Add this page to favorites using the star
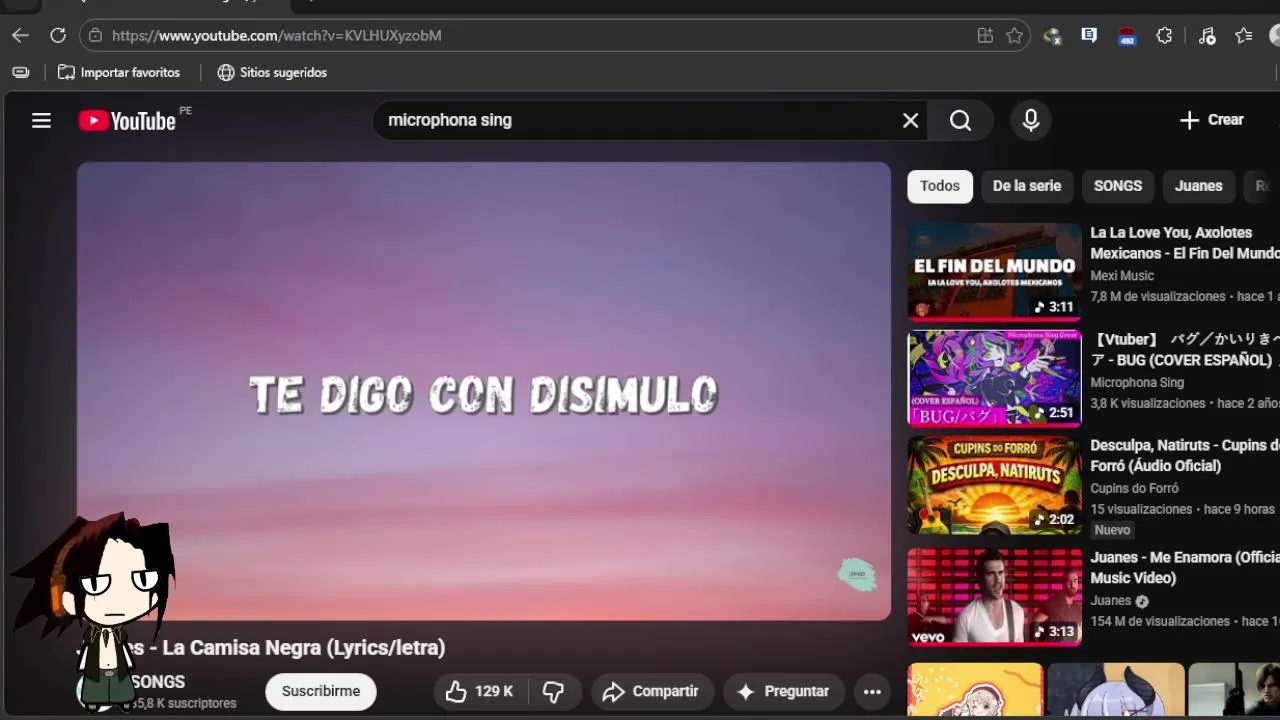Screen dimensions: 1280x720 [x=1014, y=35]
